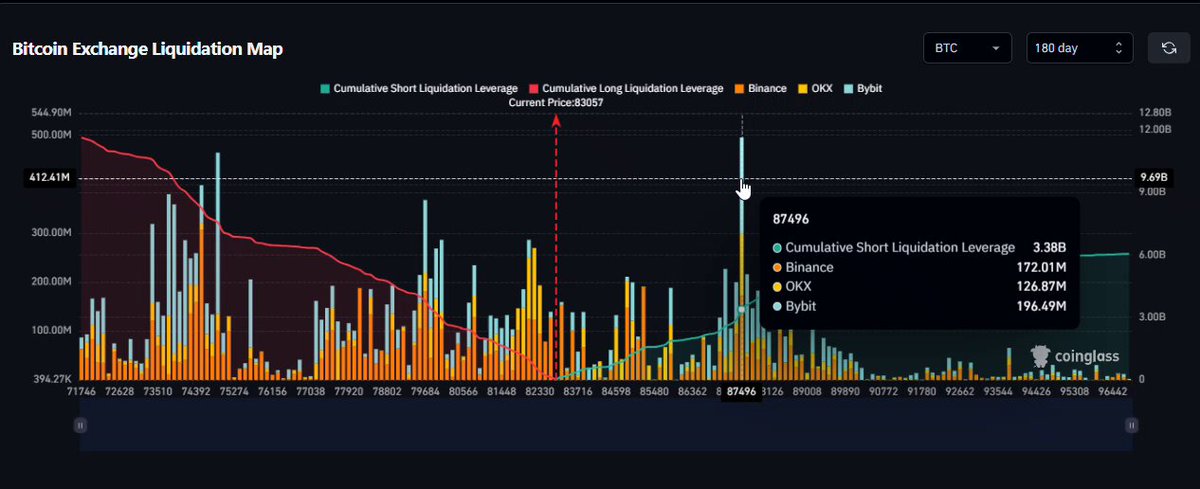Toggle Cumulative Long Liquidation Leverage legend
Image resolution: width=1200 pixels, height=489 pixels.
[x=626, y=88]
